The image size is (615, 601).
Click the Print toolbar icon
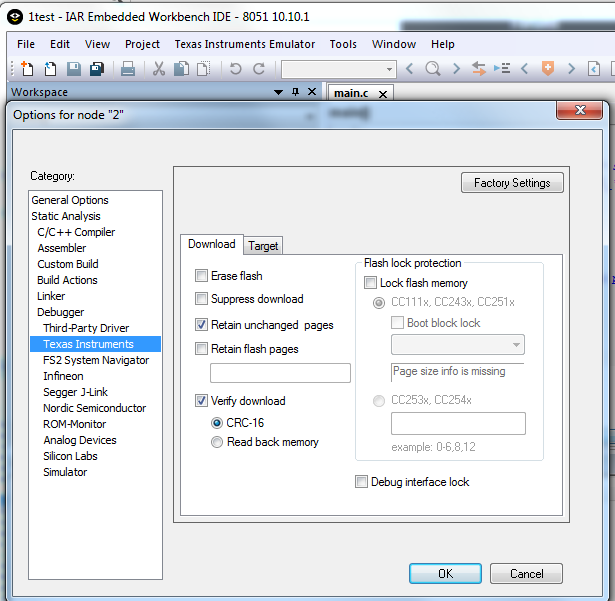tap(128, 69)
